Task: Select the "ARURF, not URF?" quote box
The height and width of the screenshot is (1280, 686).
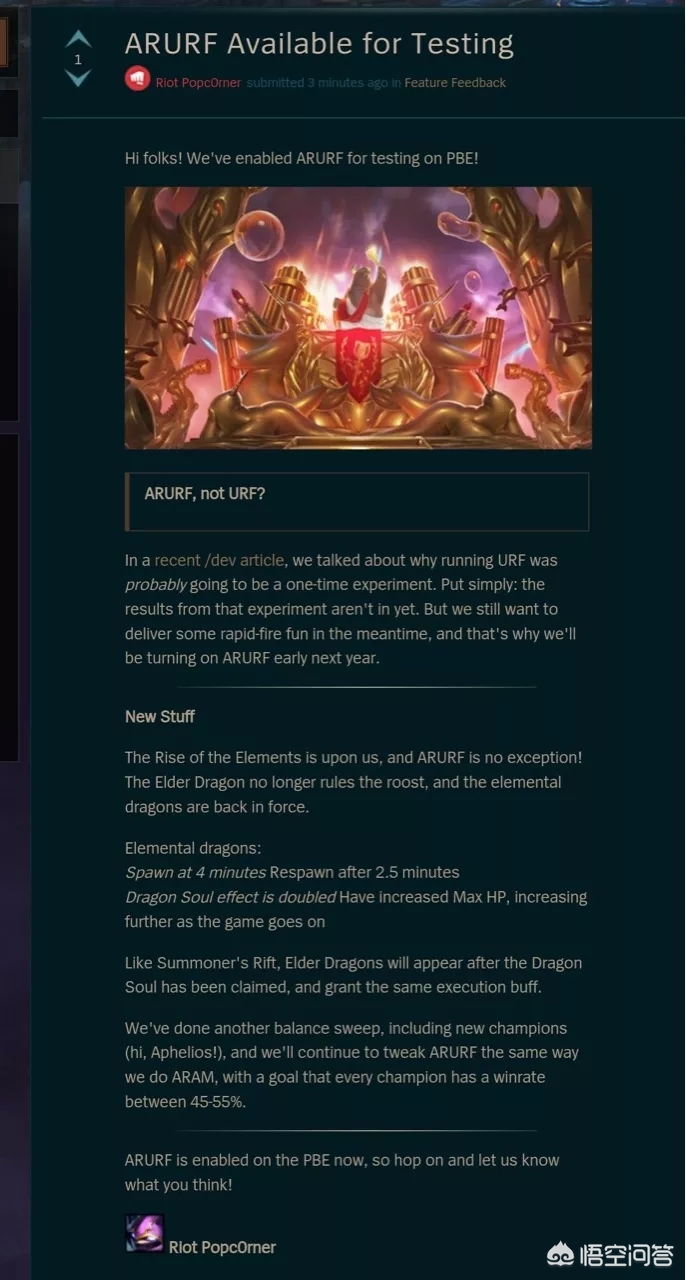Action: coord(357,502)
